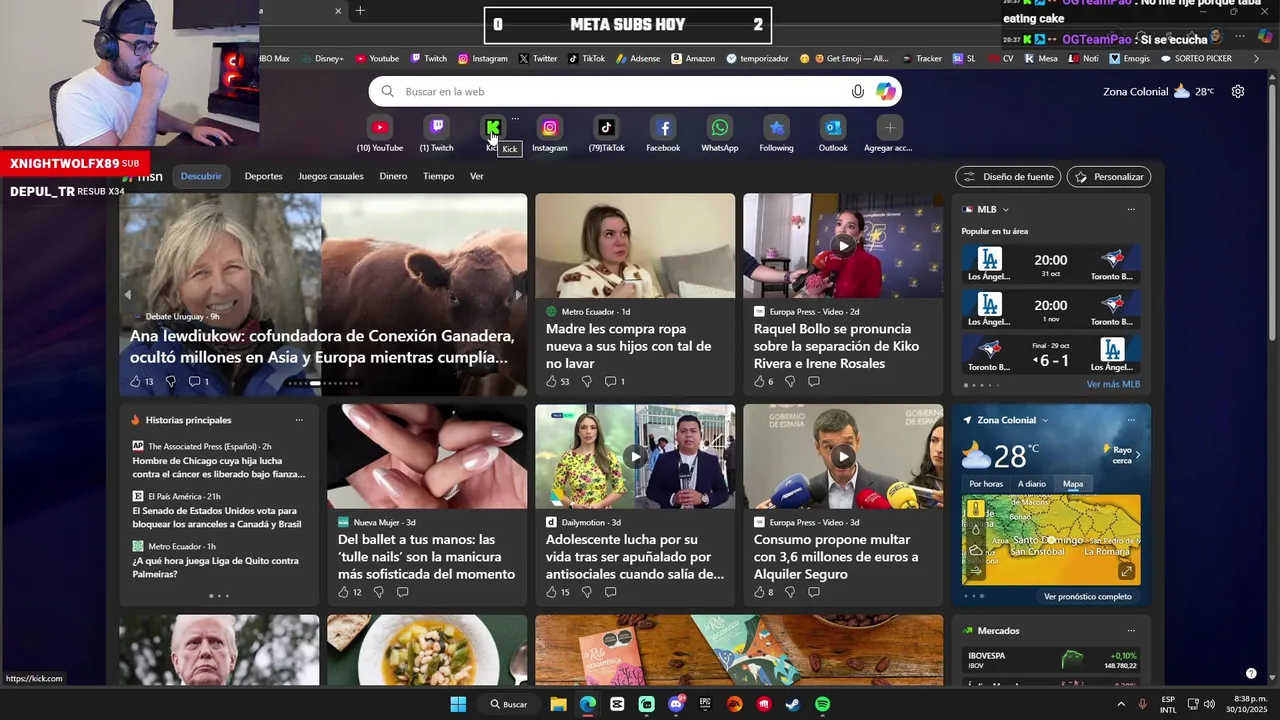Expand the weather map full screen icon
This screenshot has width=1280, height=720.
(x=1126, y=571)
